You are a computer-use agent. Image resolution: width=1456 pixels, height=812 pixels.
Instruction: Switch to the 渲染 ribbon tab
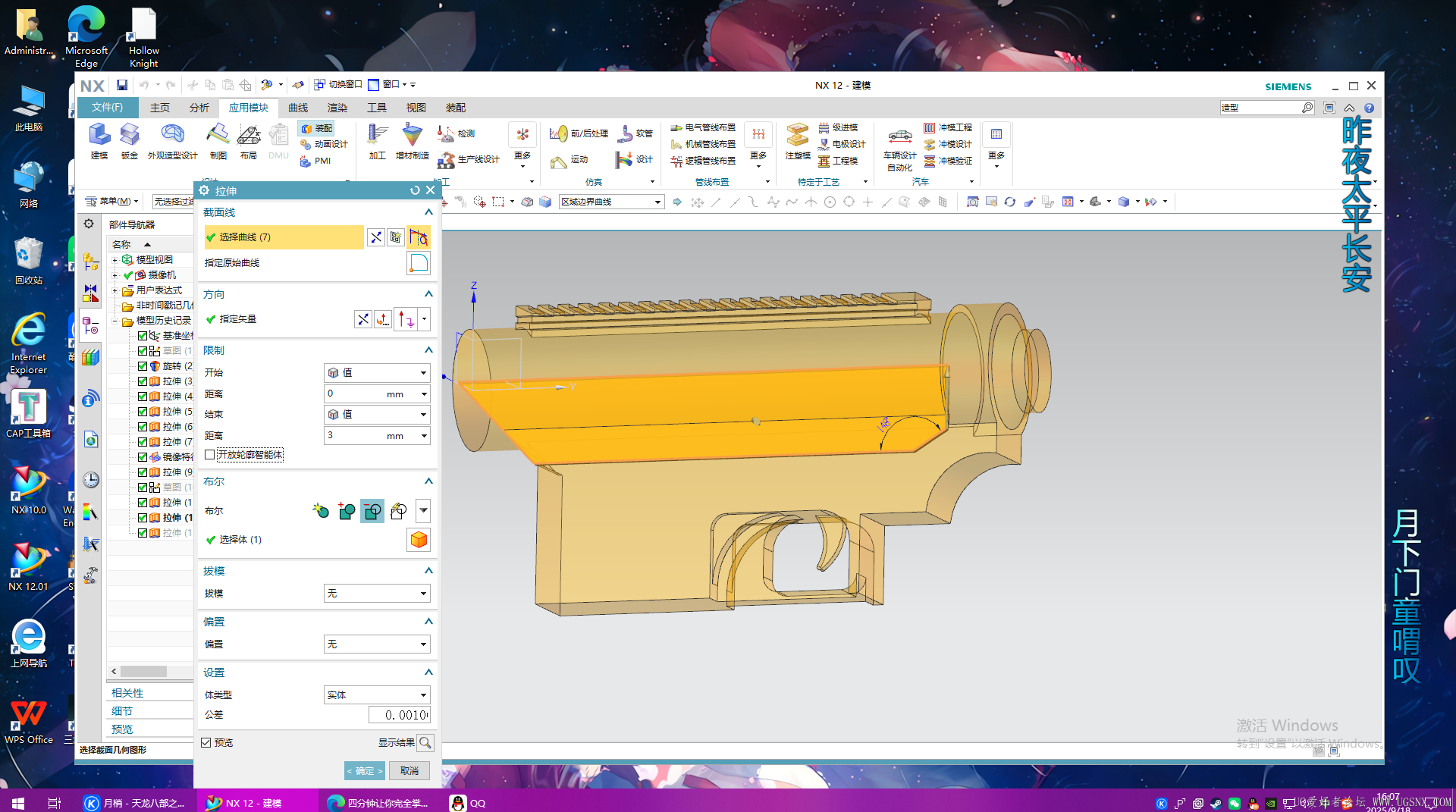coord(337,108)
